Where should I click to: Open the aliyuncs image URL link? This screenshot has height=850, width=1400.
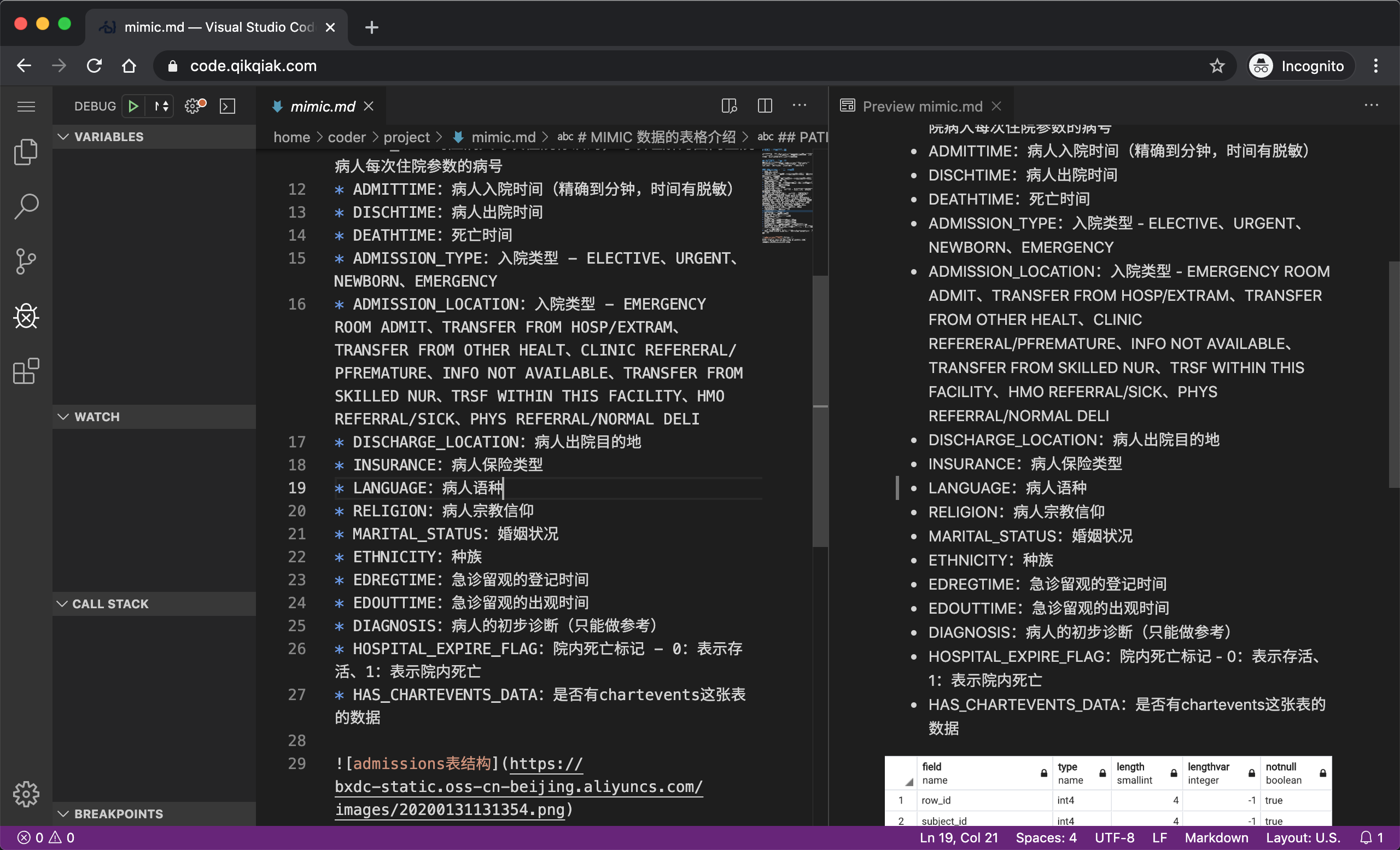[518, 787]
